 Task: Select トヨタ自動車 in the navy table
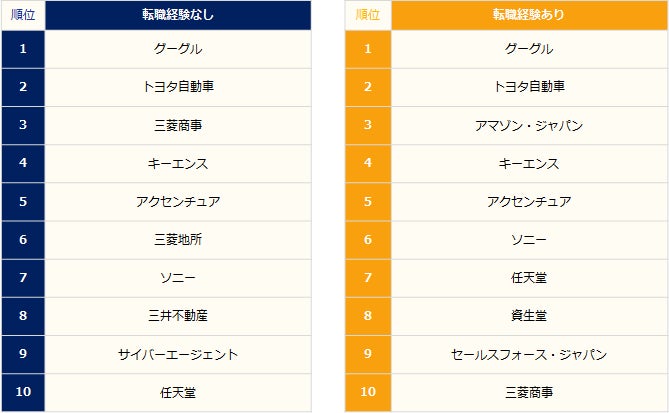coord(178,87)
